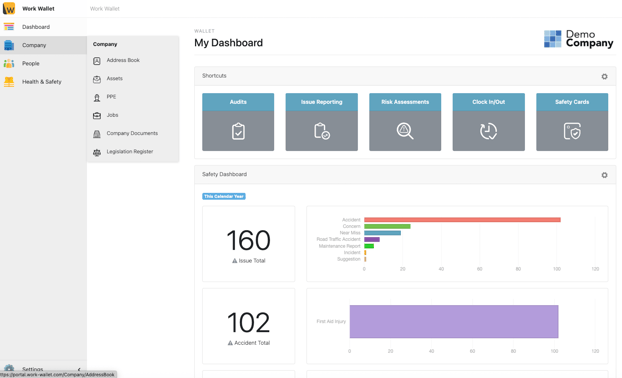Click the Safety Cards shortcut header
This screenshot has width=622, height=378.
[572, 102]
